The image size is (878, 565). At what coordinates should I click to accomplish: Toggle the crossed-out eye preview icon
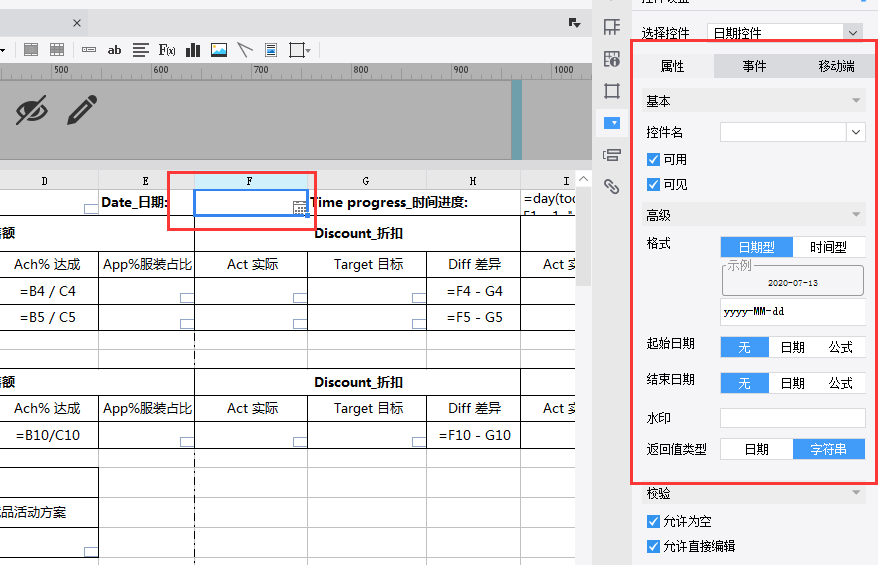point(32,110)
